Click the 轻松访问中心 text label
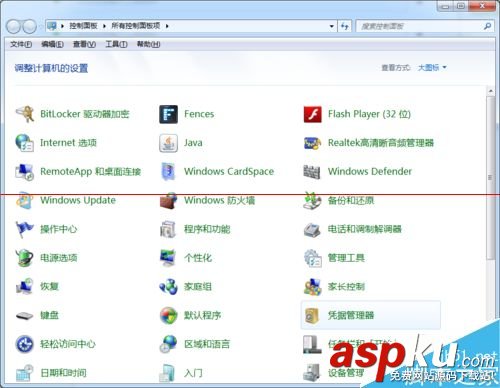Viewport: 500px width, 388px height. click(x=68, y=344)
